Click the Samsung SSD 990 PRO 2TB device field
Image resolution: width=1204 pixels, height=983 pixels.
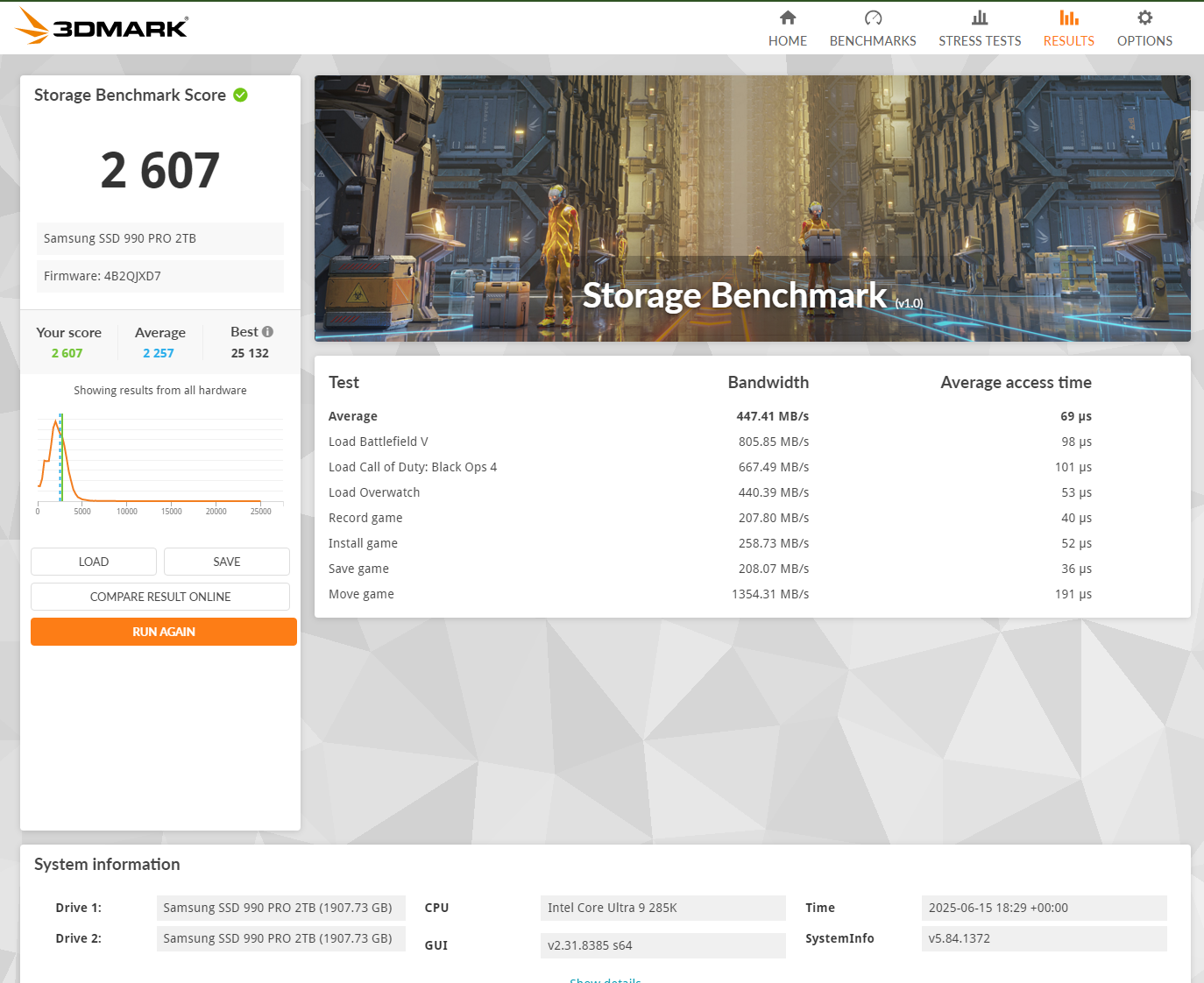[x=160, y=238]
